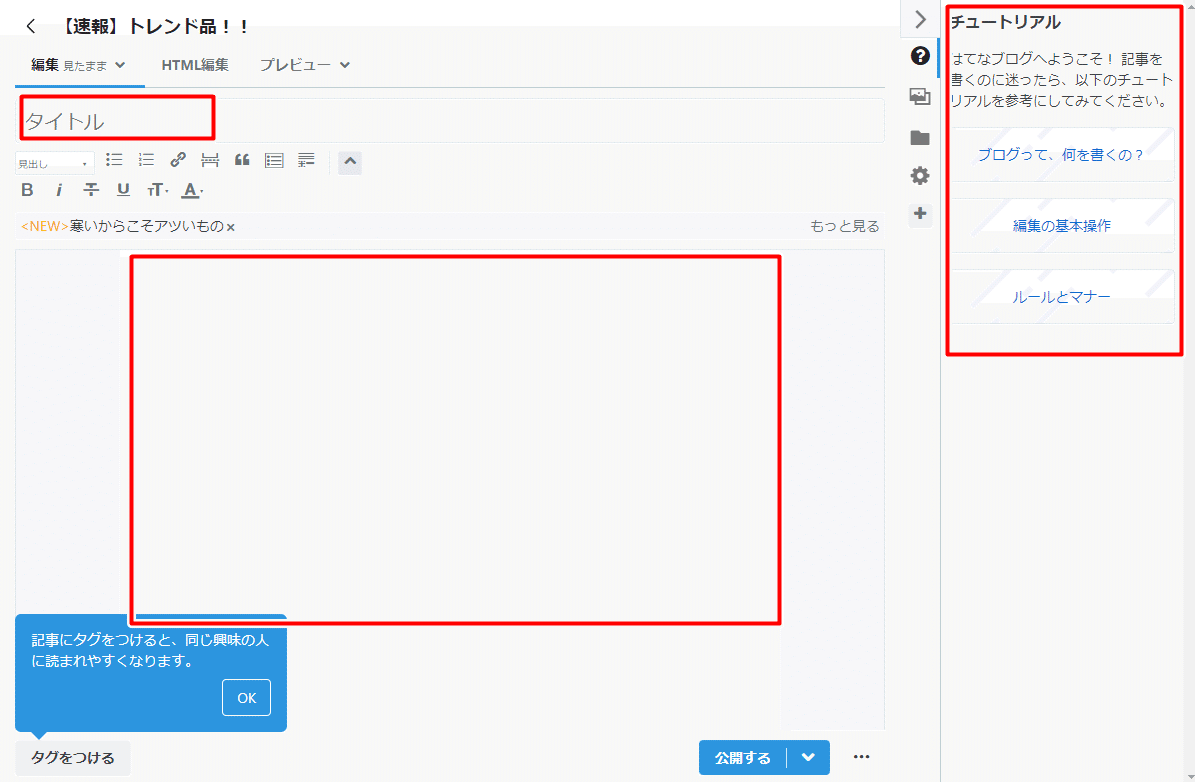Click the タイトル input field
This screenshot has height=782, width=1195.
[450, 120]
